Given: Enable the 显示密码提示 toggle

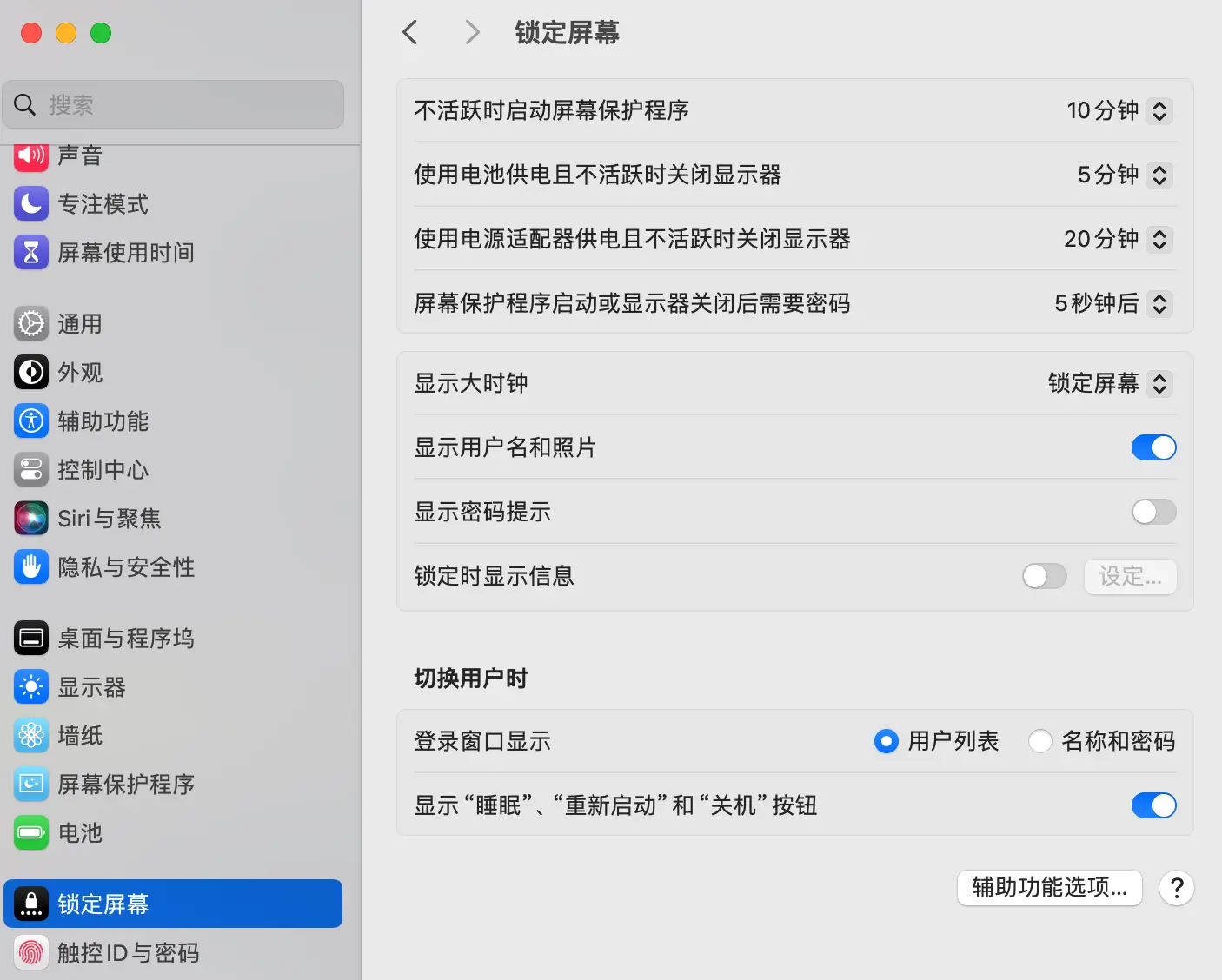Looking at the screenshot, I should coord(1153,512).
